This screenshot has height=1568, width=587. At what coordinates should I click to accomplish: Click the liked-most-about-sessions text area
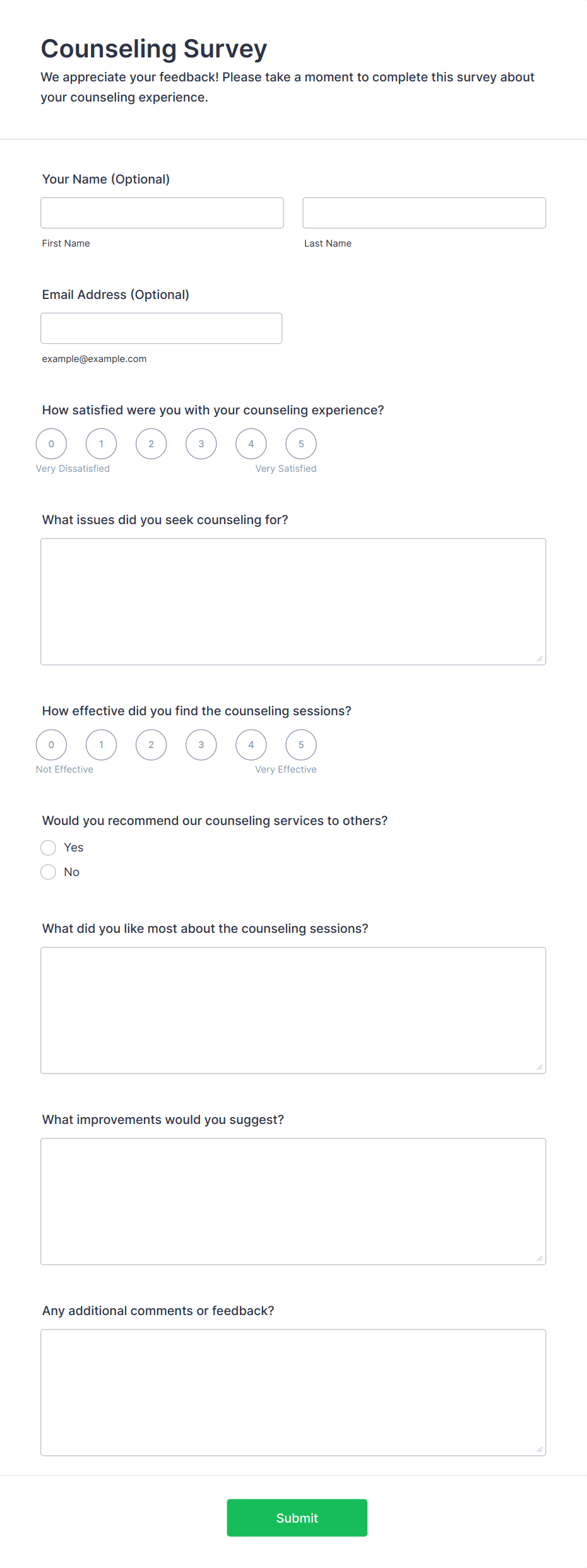[293, 1009]
